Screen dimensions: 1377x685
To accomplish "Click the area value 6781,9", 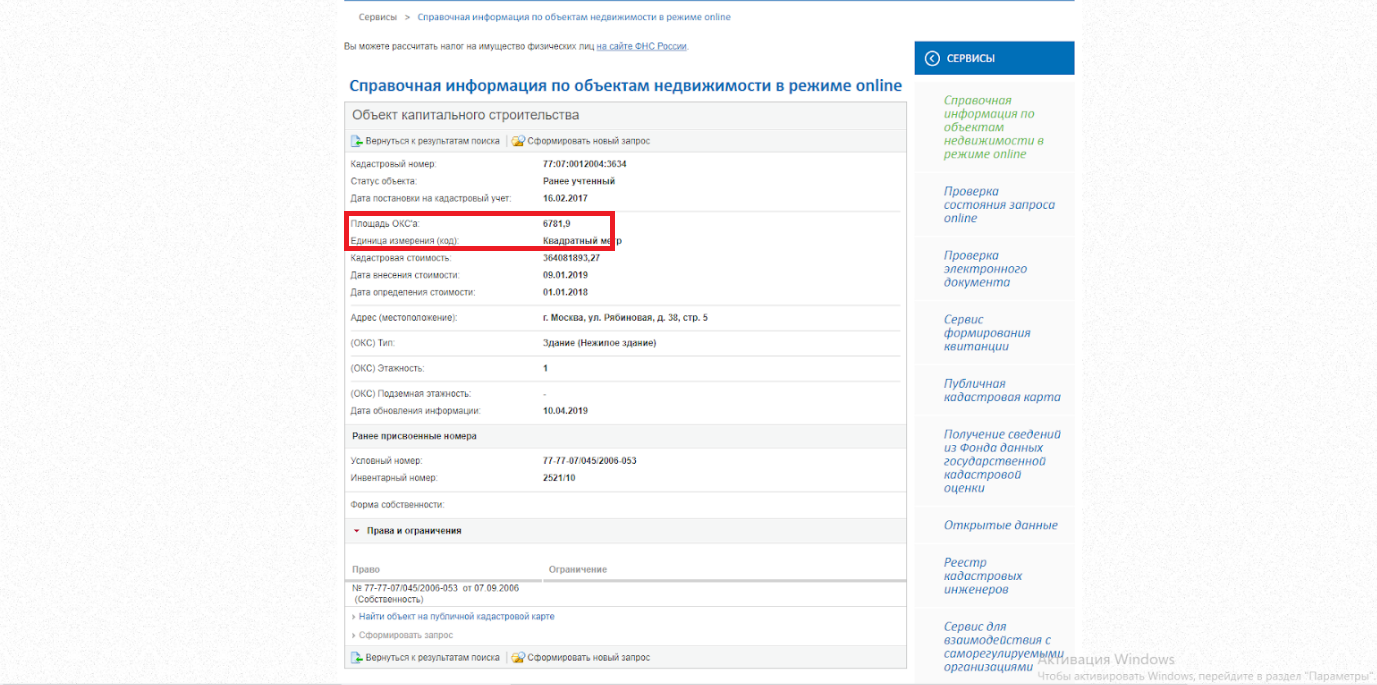I will [x=557, y=224].
